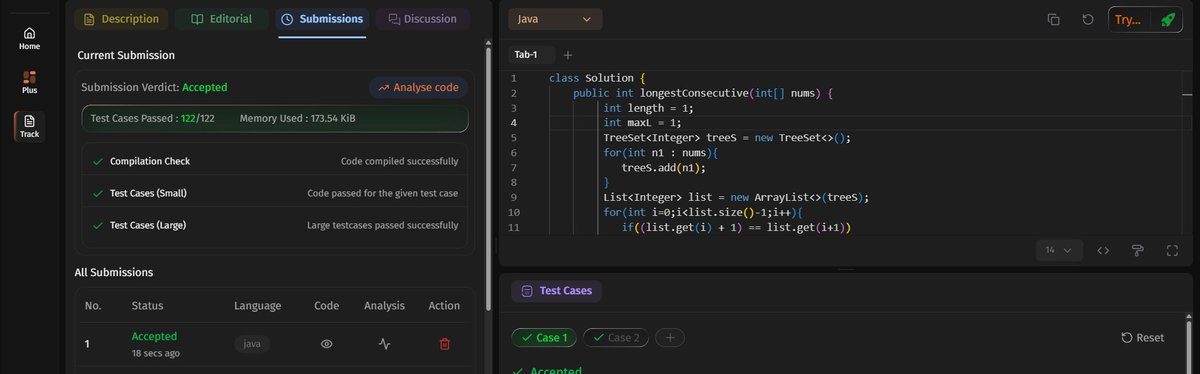Click the Accepted status of submission 1
This screenshot has height=374, width=1200.
(x=154, y=336)
